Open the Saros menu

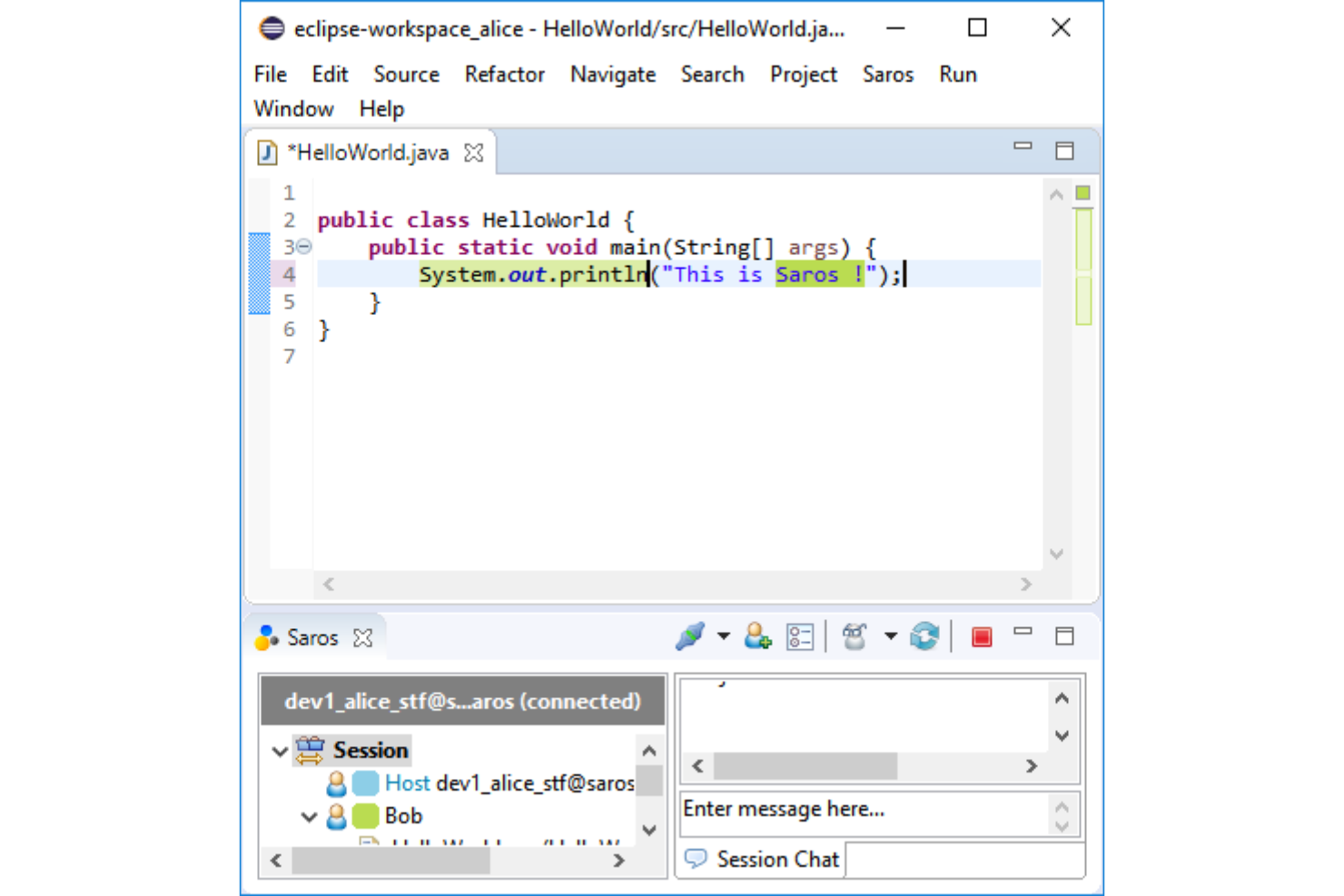[887, 74]
